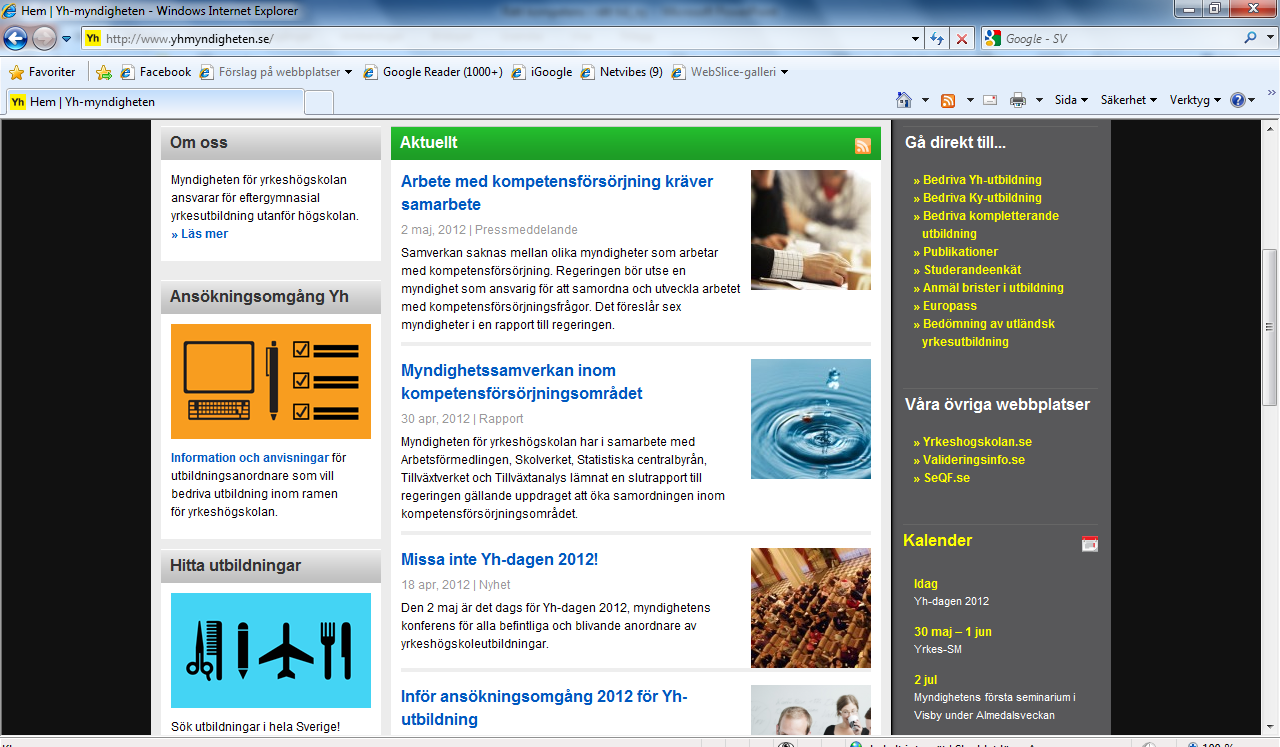Viewport: 1280px width, 747px height.
Task: Open the iGoogle favorite
Action: (542, 72)
